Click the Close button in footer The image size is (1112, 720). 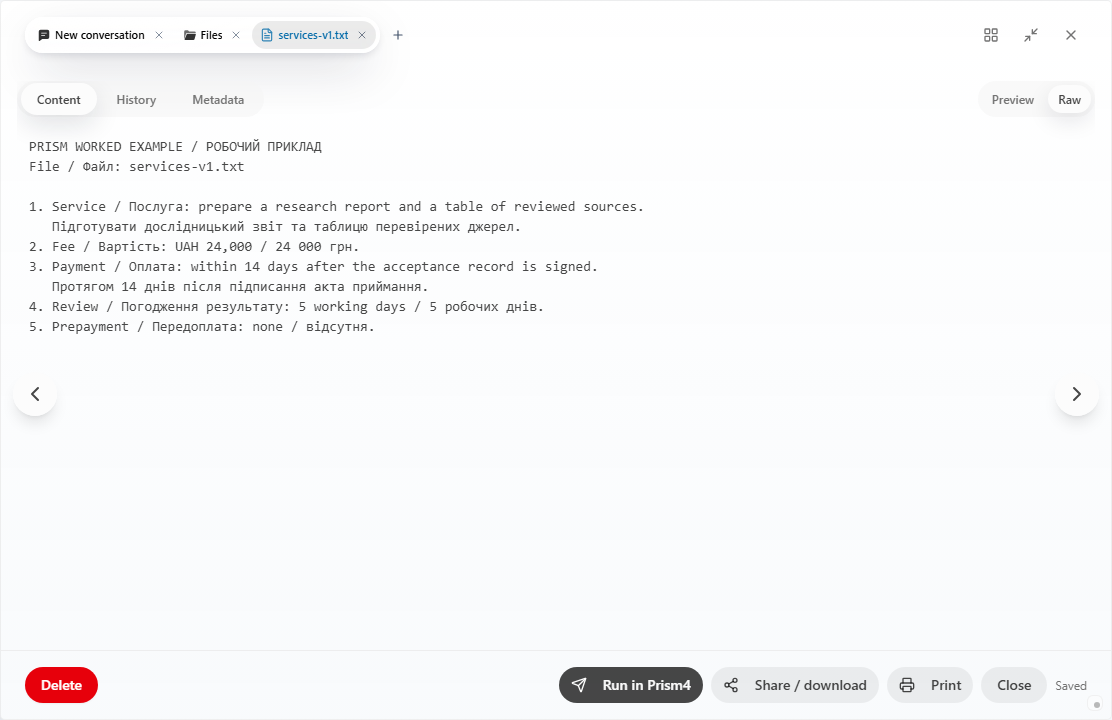[x=1014, y=685]
